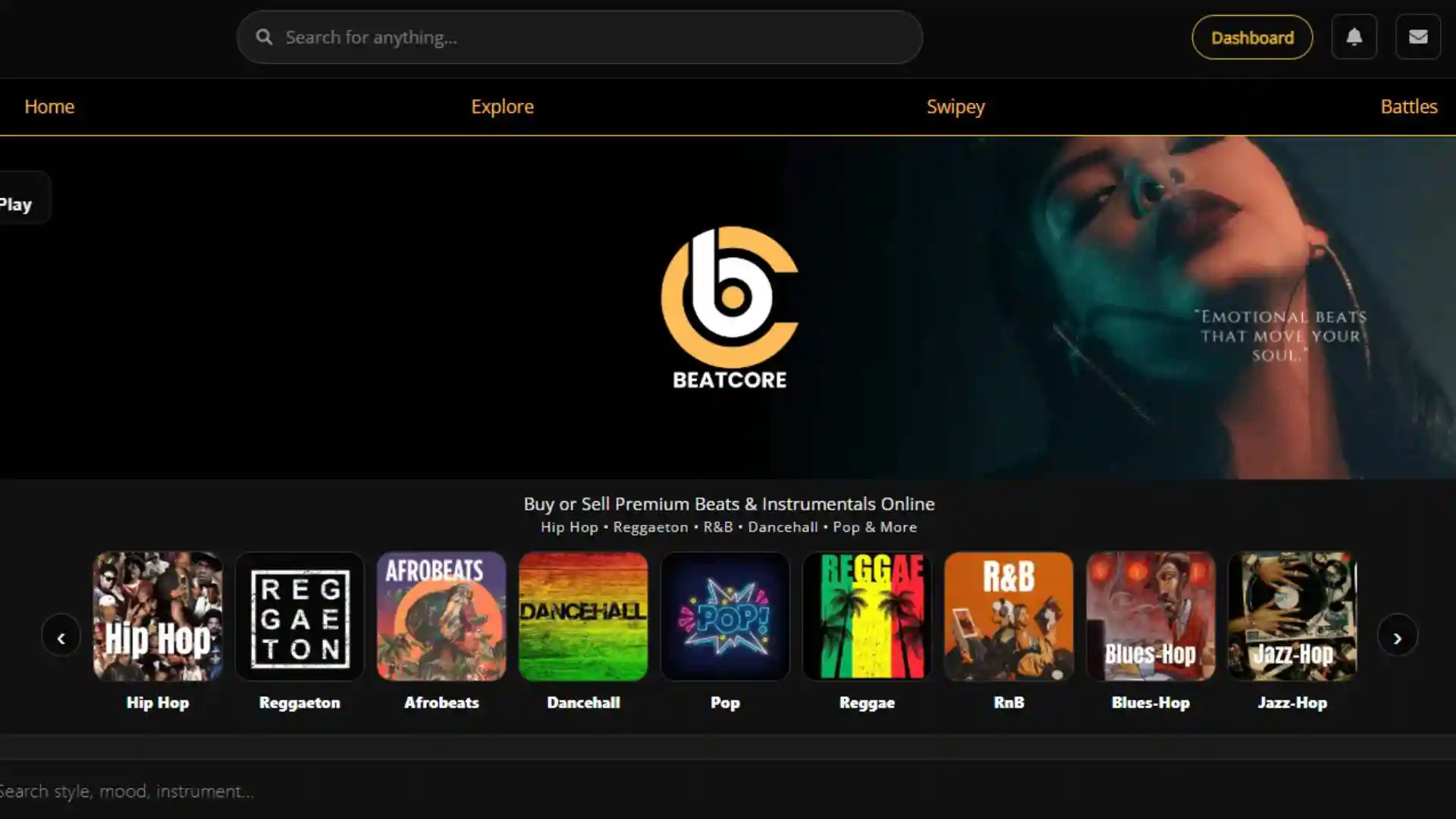
Task: Click the 'Hip Hop' label text
Action: pos(158,703)
